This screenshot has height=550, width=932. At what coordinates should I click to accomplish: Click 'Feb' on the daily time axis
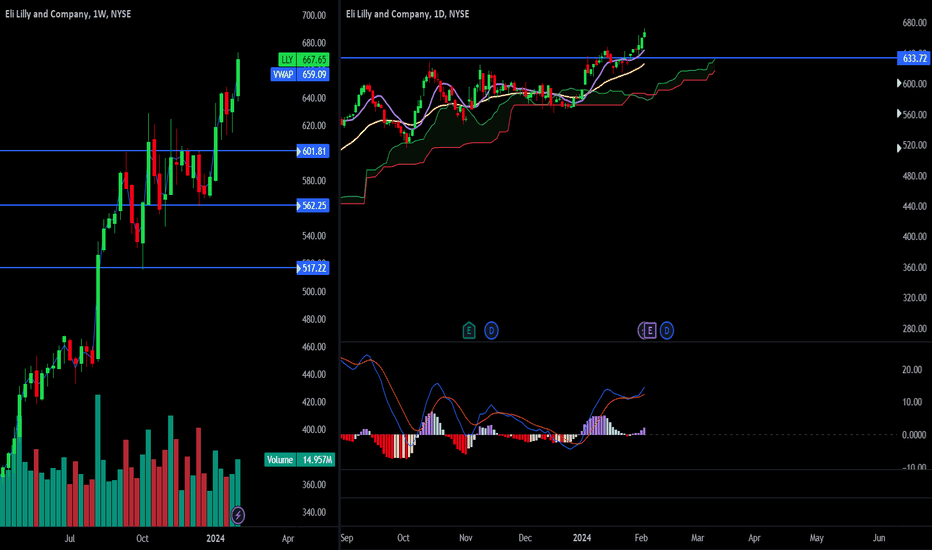(641, 538)
